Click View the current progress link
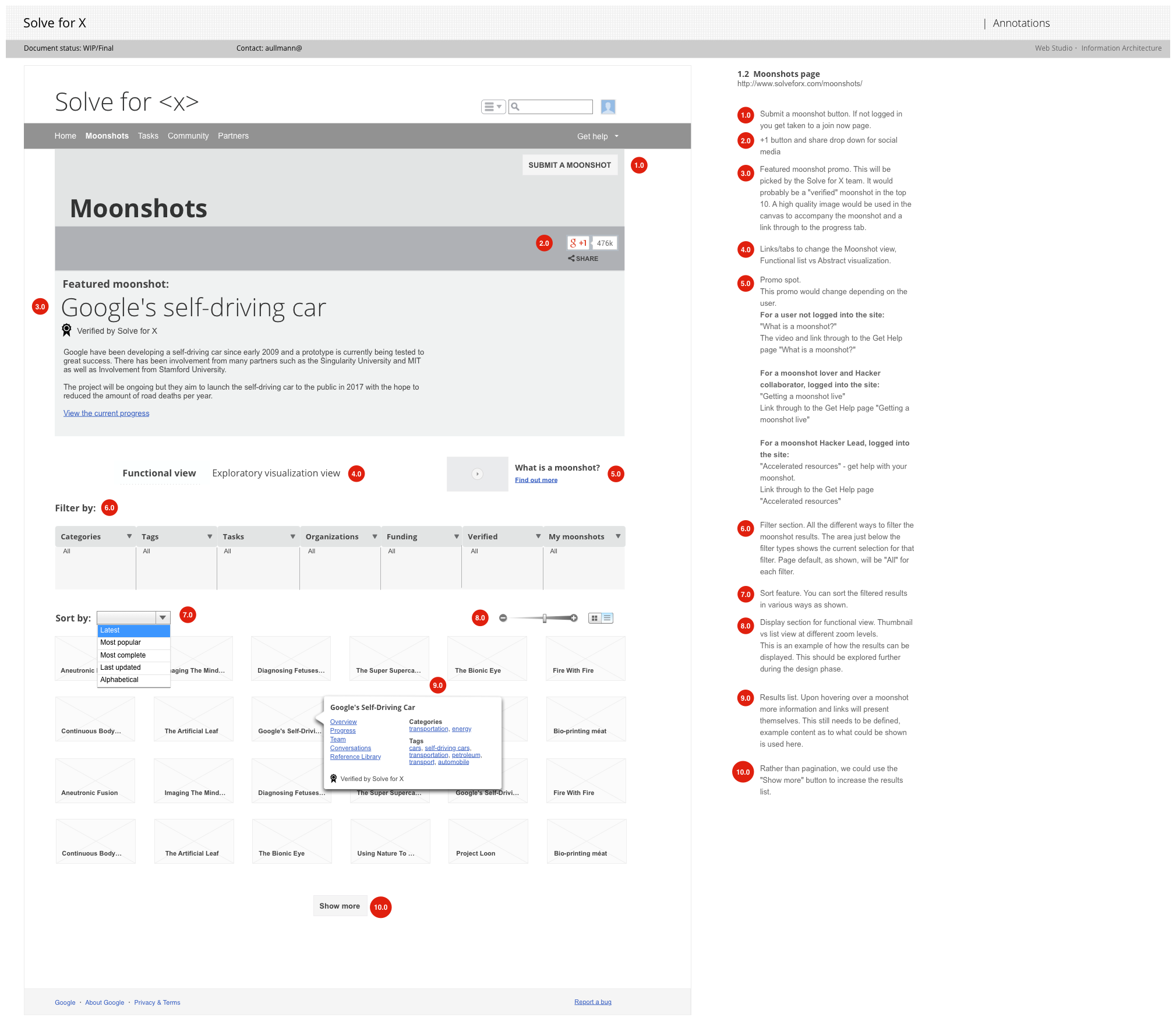The width and height of the screenshot is (1176, 1021). 106,413
